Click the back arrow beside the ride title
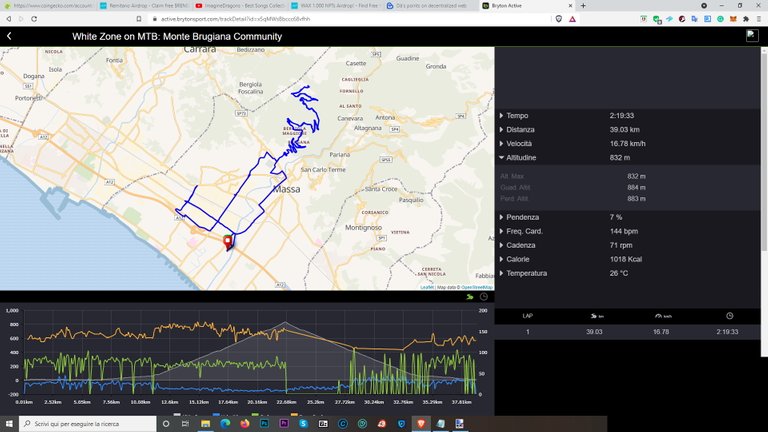Image resolution: width=768 pixels, height=432 pixels. point(10,36)
